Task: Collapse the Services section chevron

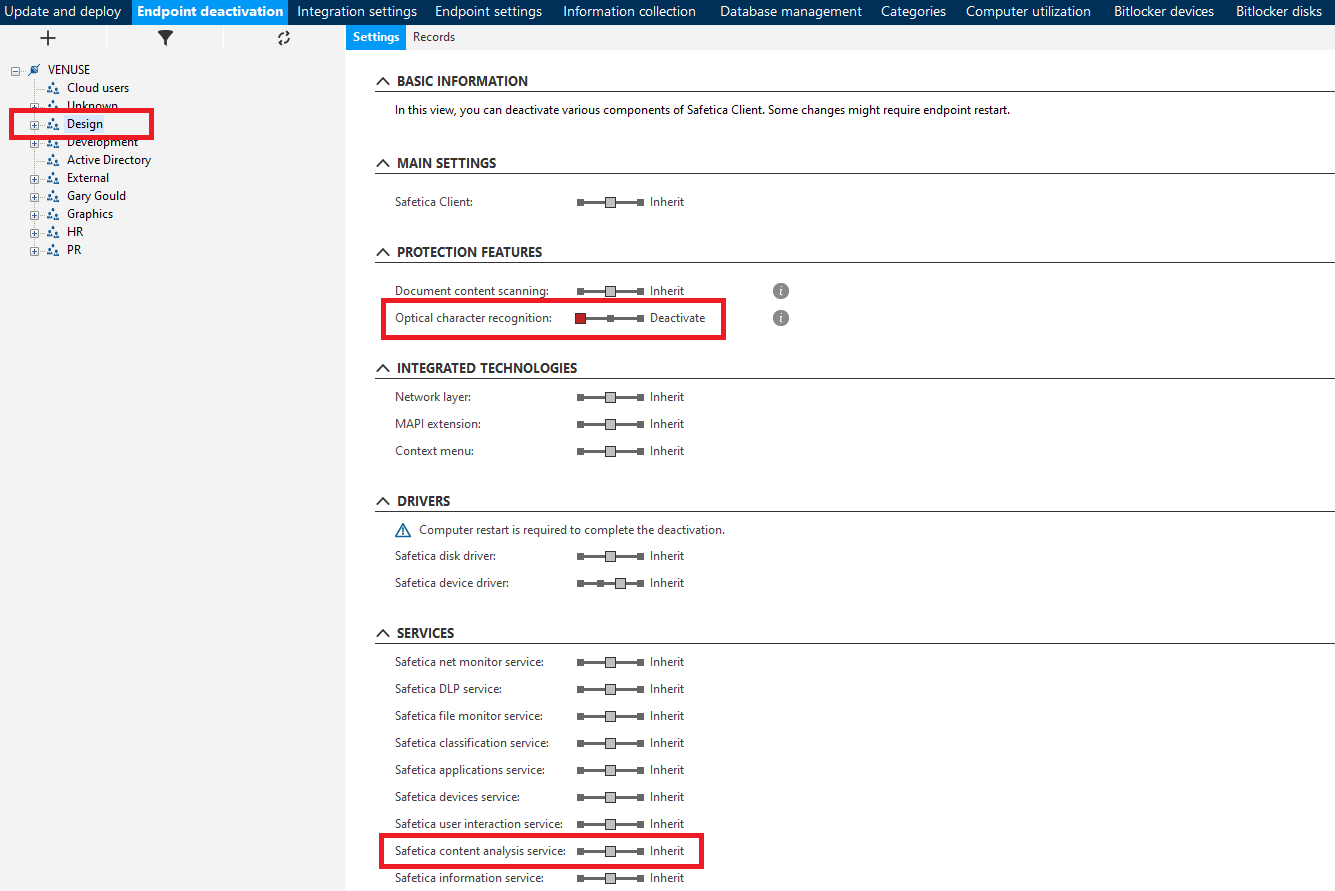Action: 383,633
